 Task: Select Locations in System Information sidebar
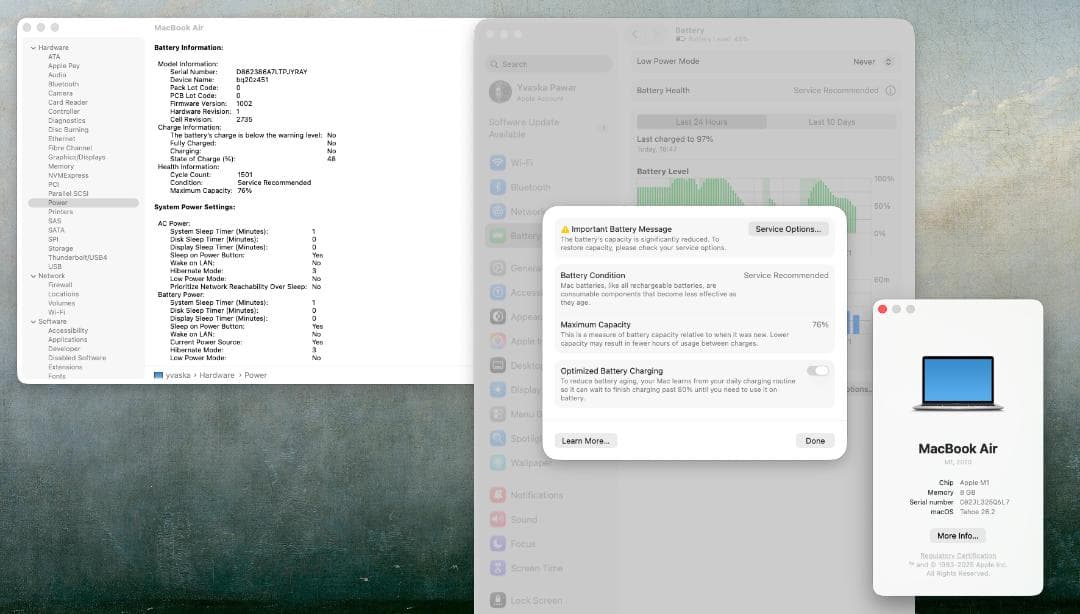63,294
